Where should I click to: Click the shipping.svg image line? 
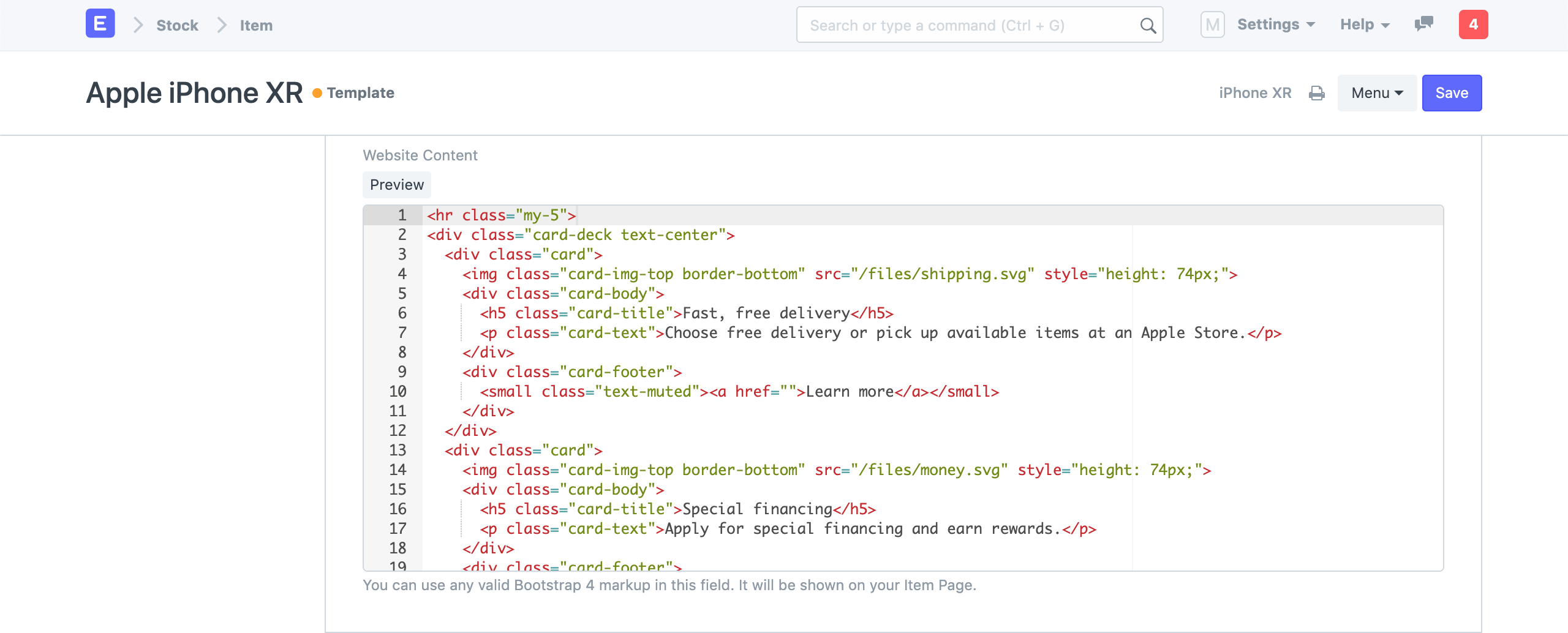tap(850, 274)
